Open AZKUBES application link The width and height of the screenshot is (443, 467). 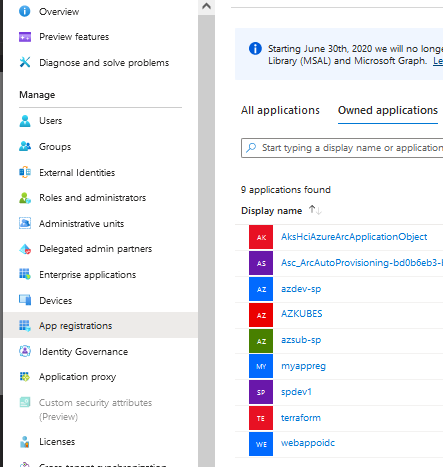302,314
